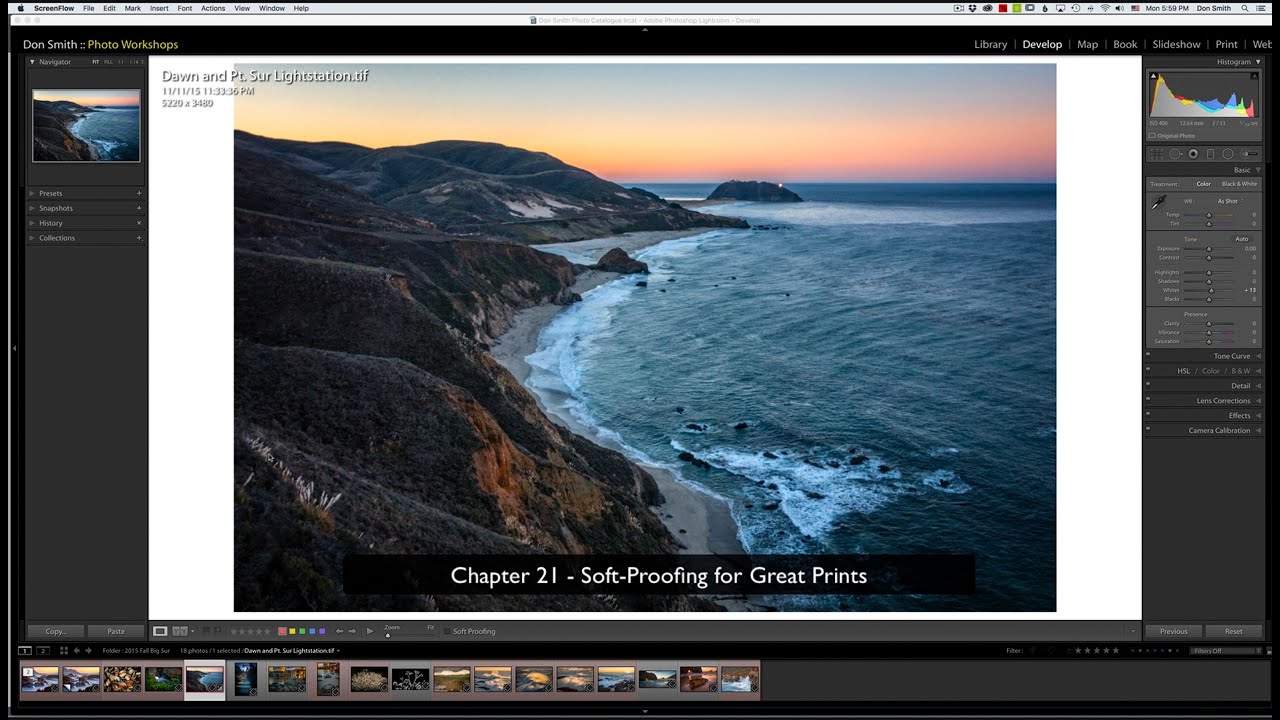The image size is (1280, 720).
Task: Toggle Lens Corrections panel on/off switch
Action: tap(1148, 400)
